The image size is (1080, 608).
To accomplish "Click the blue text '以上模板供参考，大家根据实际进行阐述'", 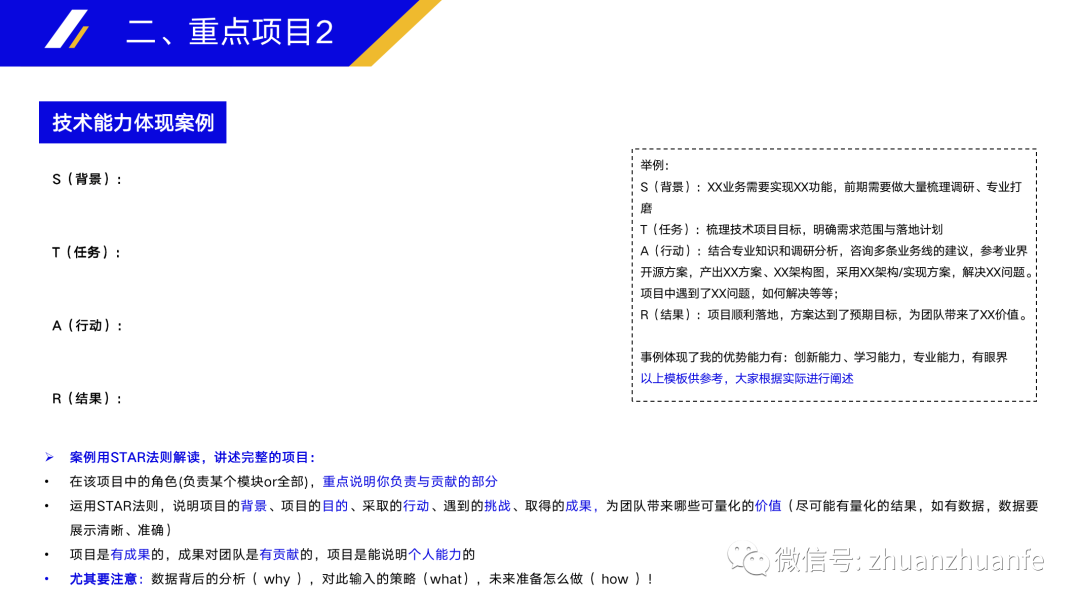I will coord(747,379).
